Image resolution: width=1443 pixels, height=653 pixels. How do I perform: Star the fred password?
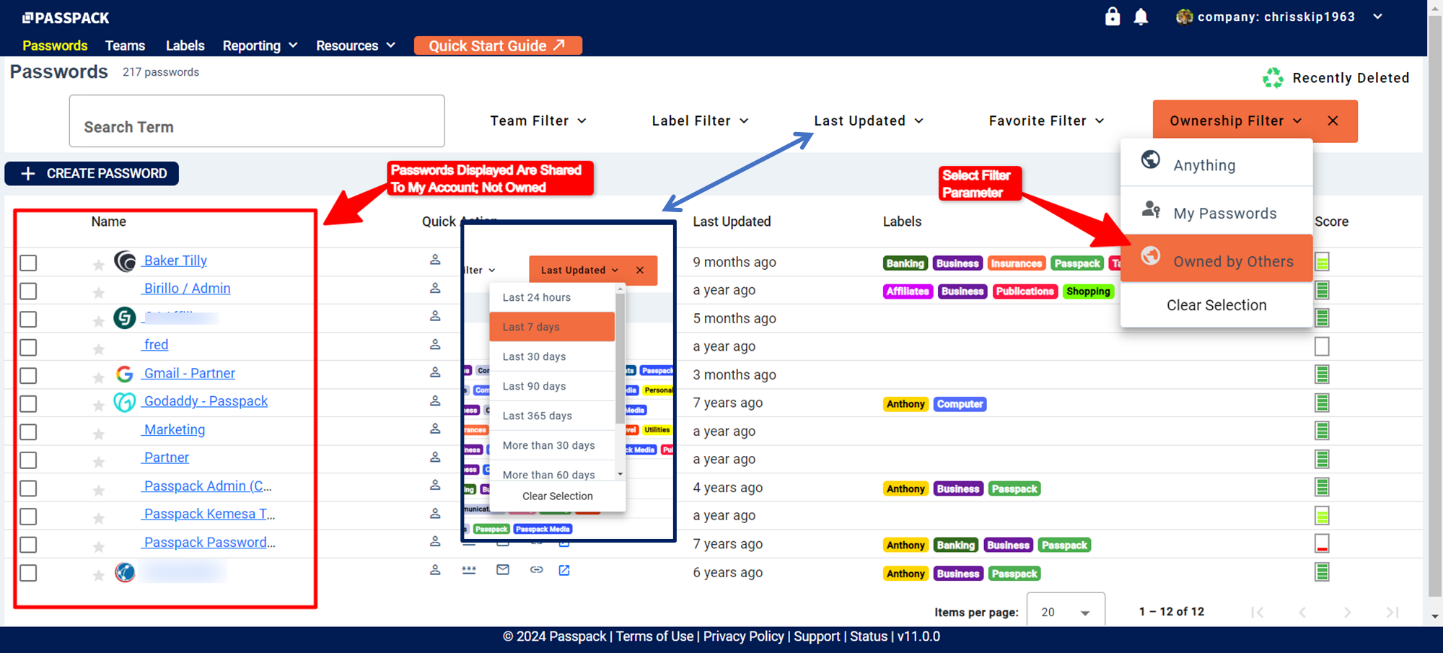[98, 349]
